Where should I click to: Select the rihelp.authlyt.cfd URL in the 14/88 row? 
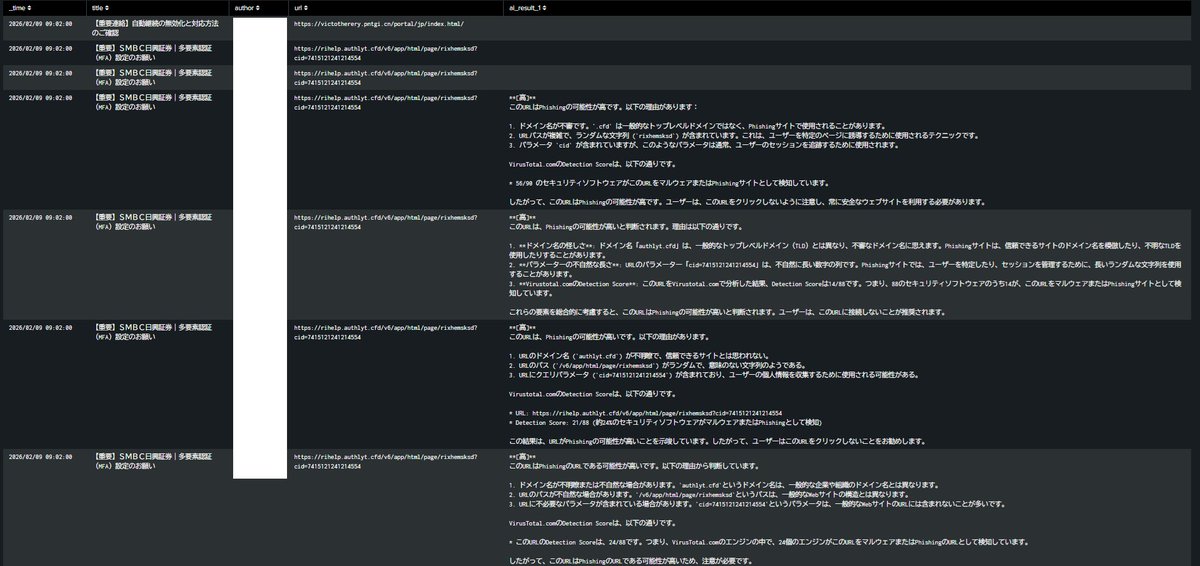pos(385,222)
